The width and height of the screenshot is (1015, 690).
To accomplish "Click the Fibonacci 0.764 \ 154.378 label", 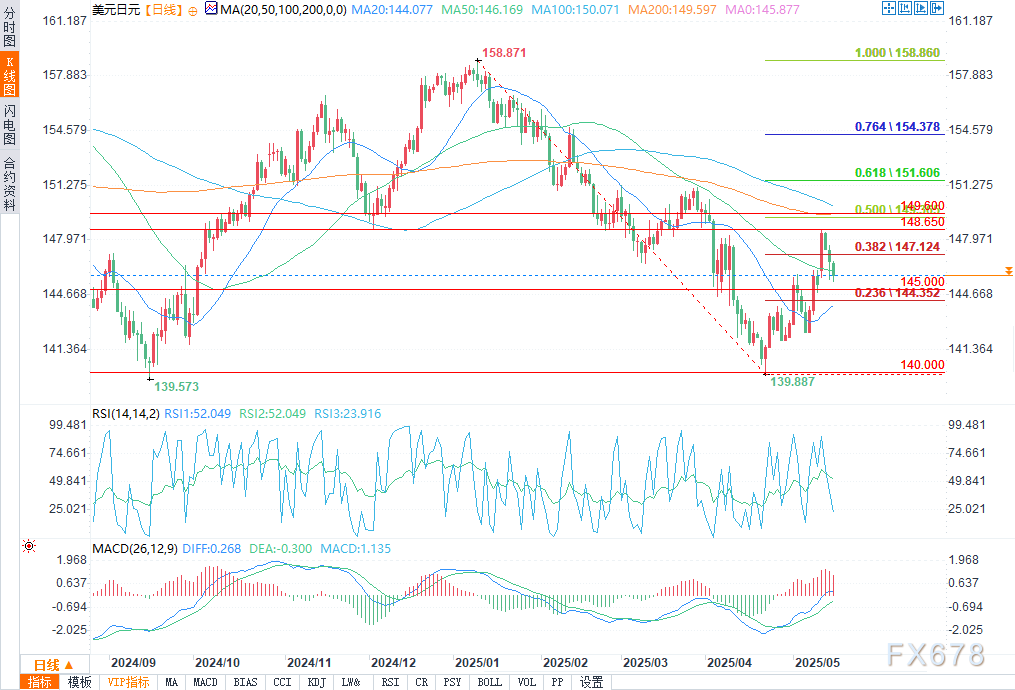I will pyautogui.click(x=897, y=127).
